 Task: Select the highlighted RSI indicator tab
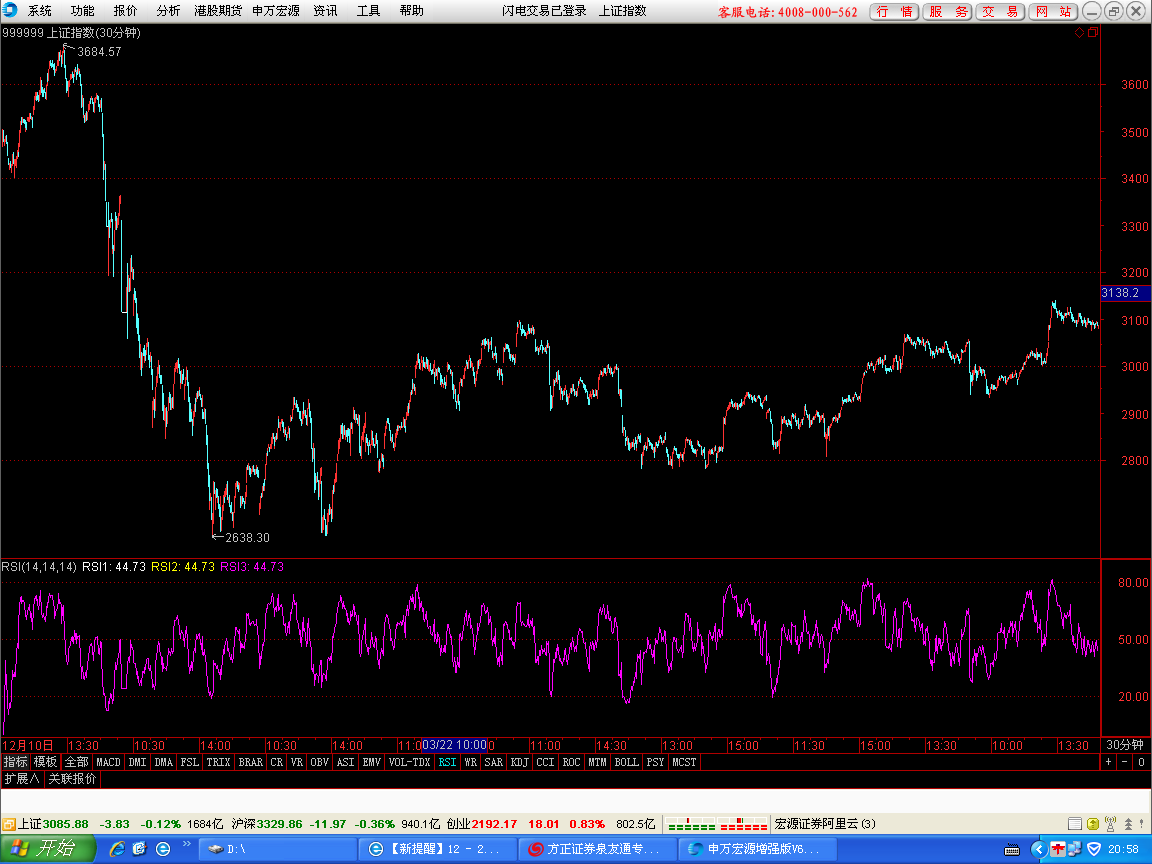tap(447, 762)
